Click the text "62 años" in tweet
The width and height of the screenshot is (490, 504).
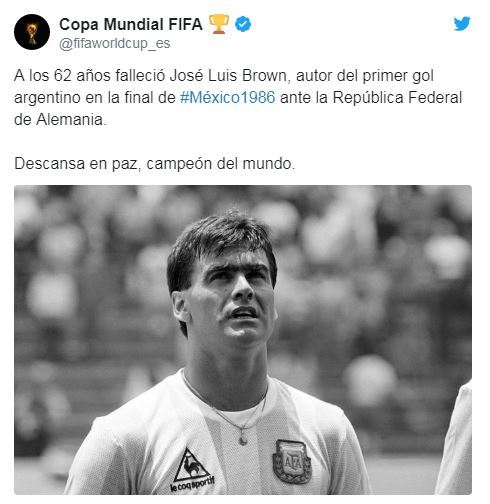82,76
